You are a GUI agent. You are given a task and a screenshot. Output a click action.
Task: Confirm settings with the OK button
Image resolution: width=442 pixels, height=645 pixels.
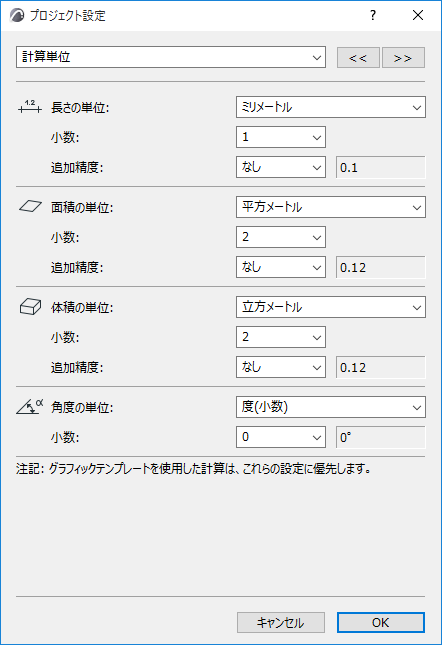click(381, 622)
